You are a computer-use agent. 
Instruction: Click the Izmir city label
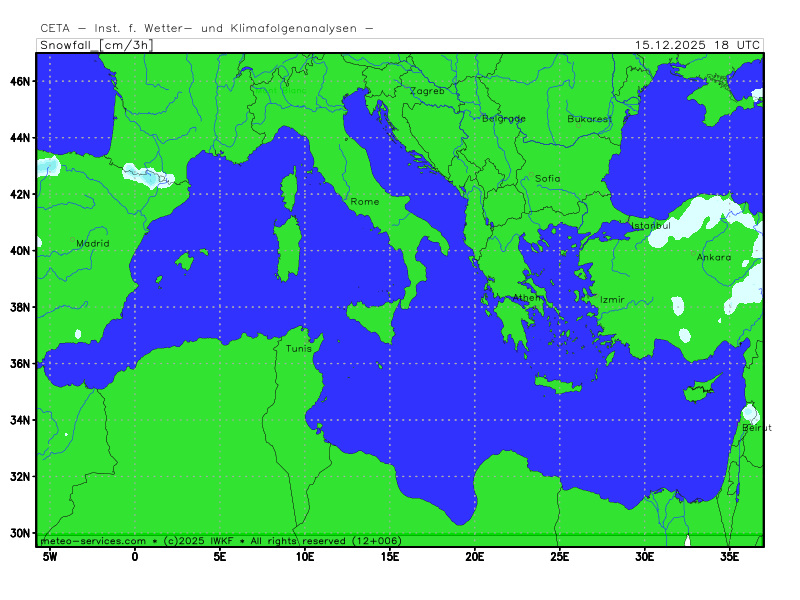coord(612,300)
